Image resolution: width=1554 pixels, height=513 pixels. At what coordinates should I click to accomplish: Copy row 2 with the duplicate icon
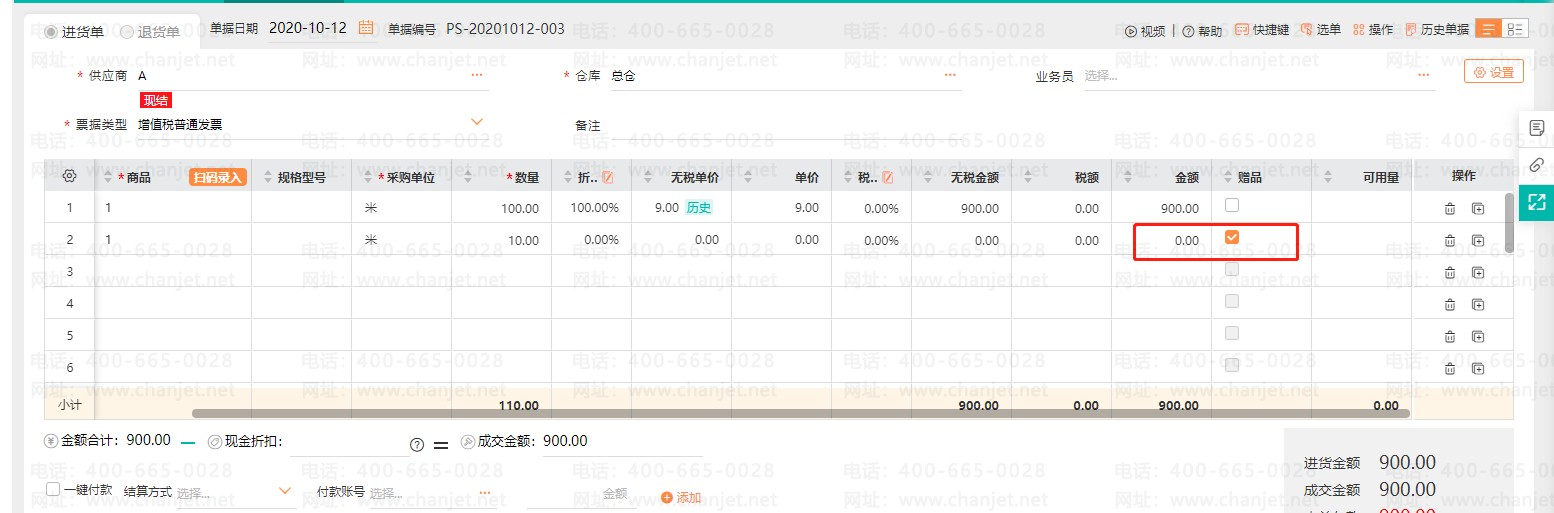tap(1478, 240)
